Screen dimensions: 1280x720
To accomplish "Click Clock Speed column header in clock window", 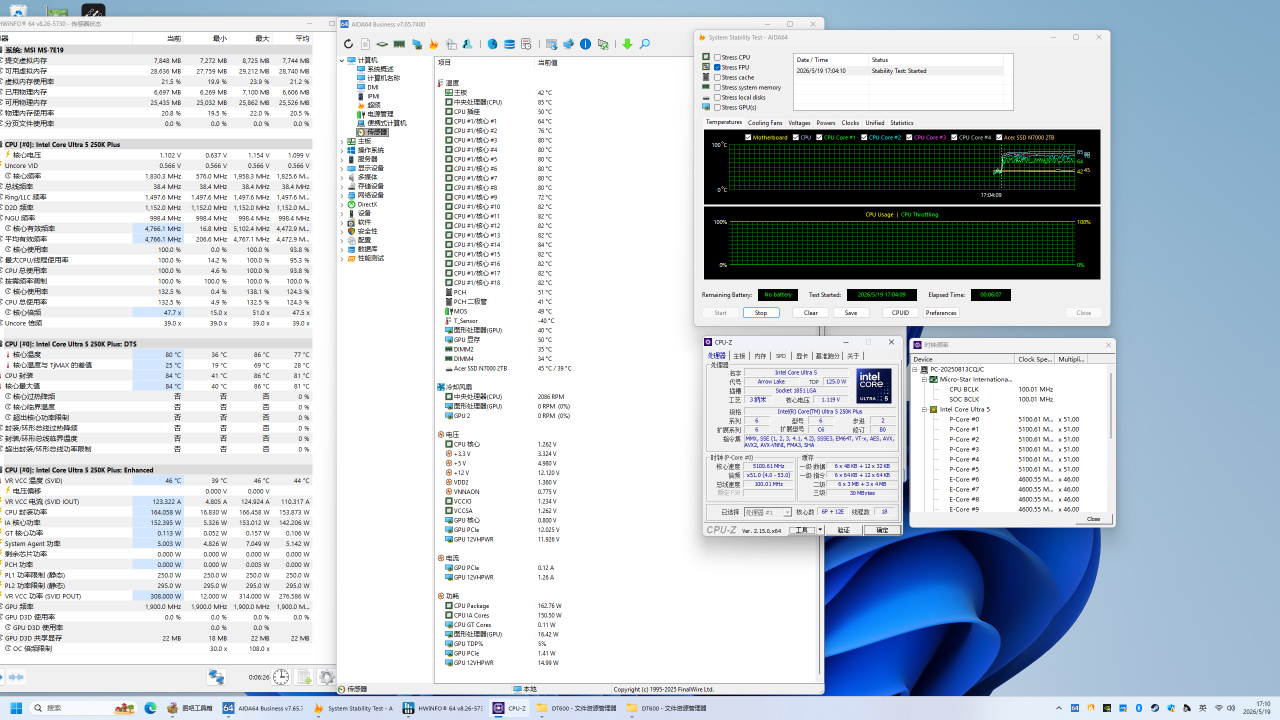I will point(1035,359).
